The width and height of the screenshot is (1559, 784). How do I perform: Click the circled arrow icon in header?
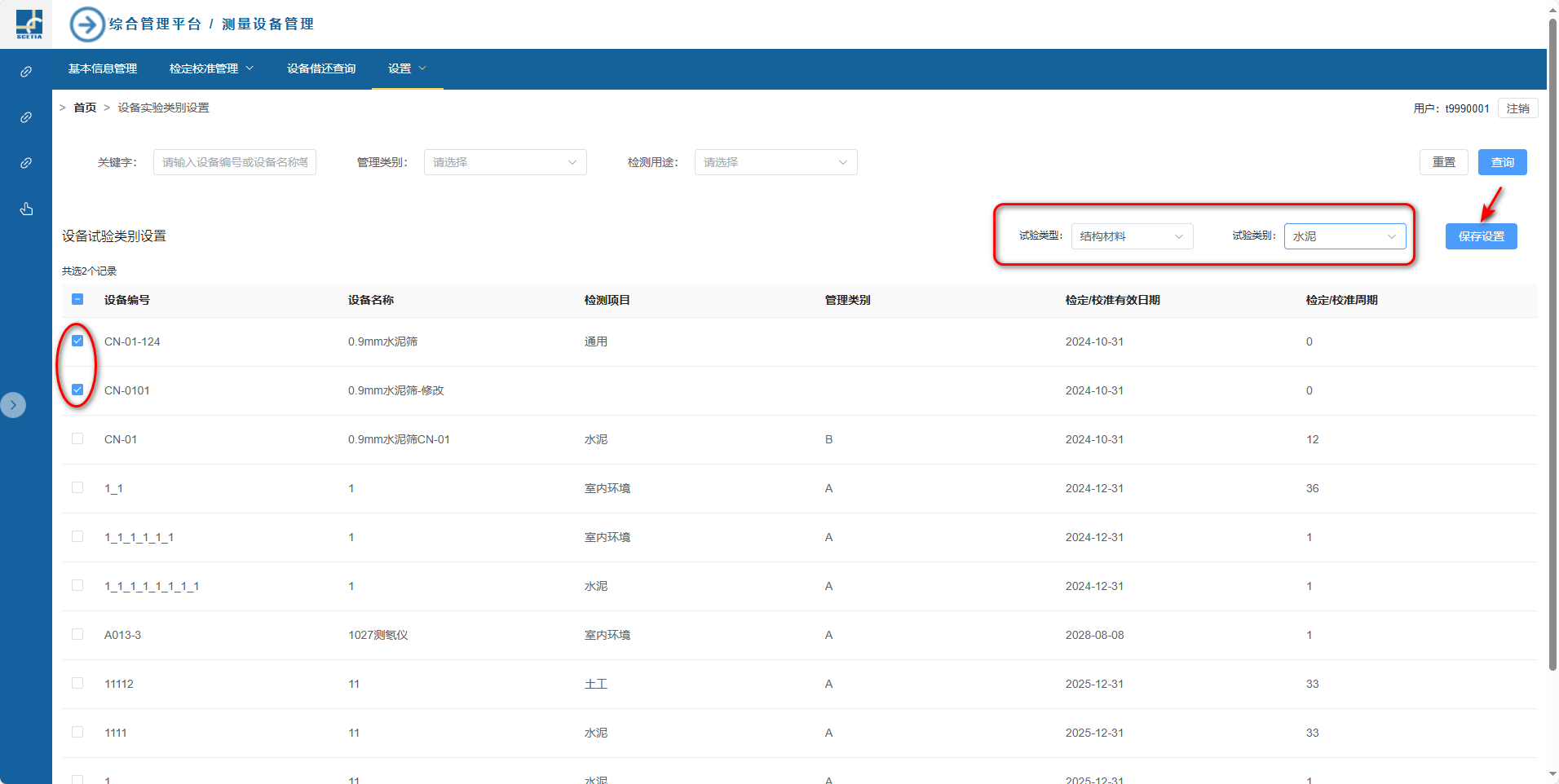click(x=87, y=24)
